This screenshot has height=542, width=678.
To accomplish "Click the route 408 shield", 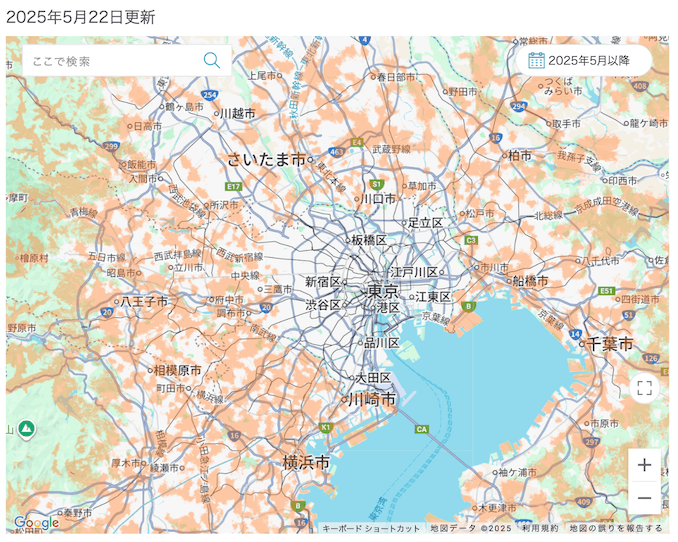I will (640, 86).
